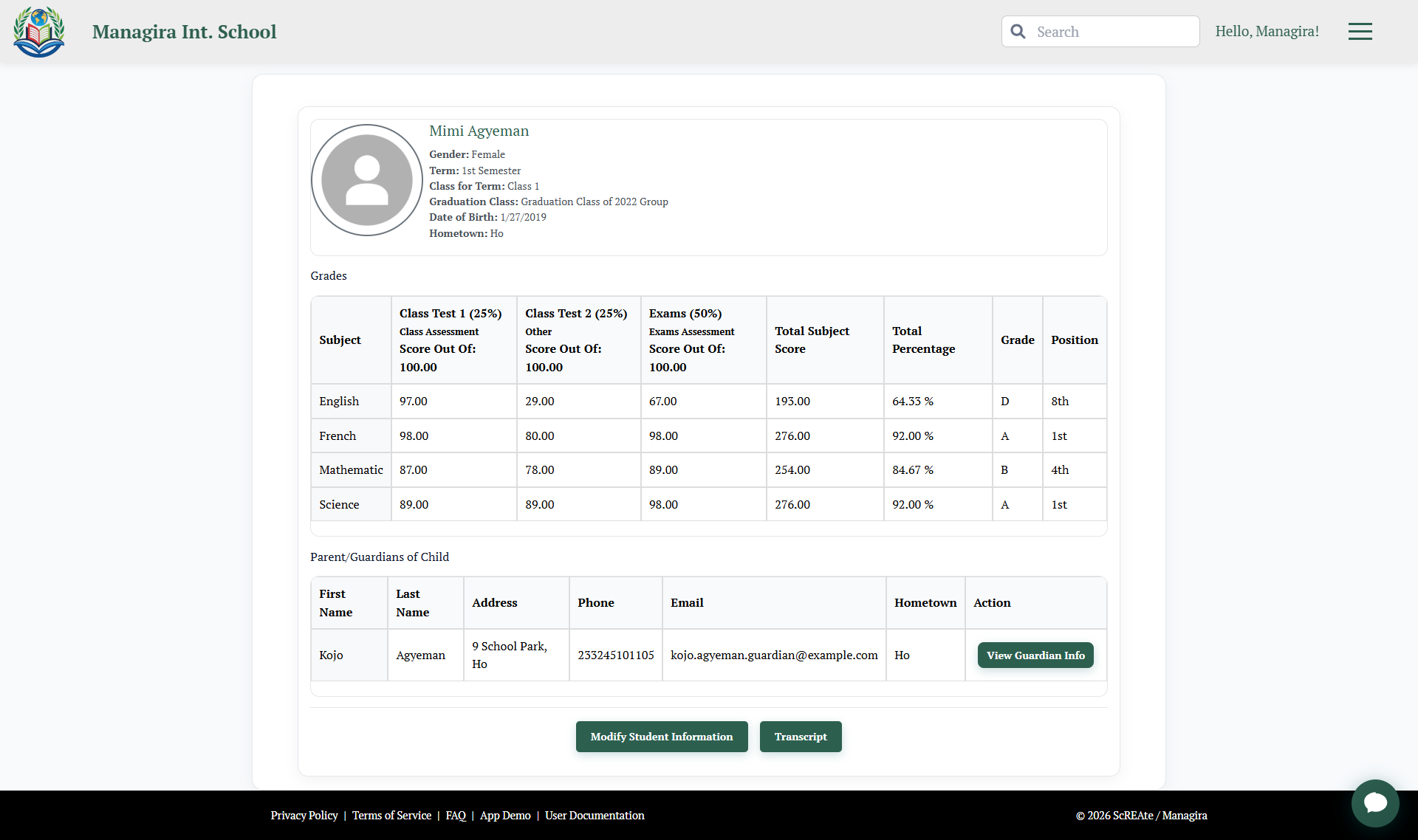Click the guardian email kojo.agyeman.guardian@example.com

(x=774, y=655)
